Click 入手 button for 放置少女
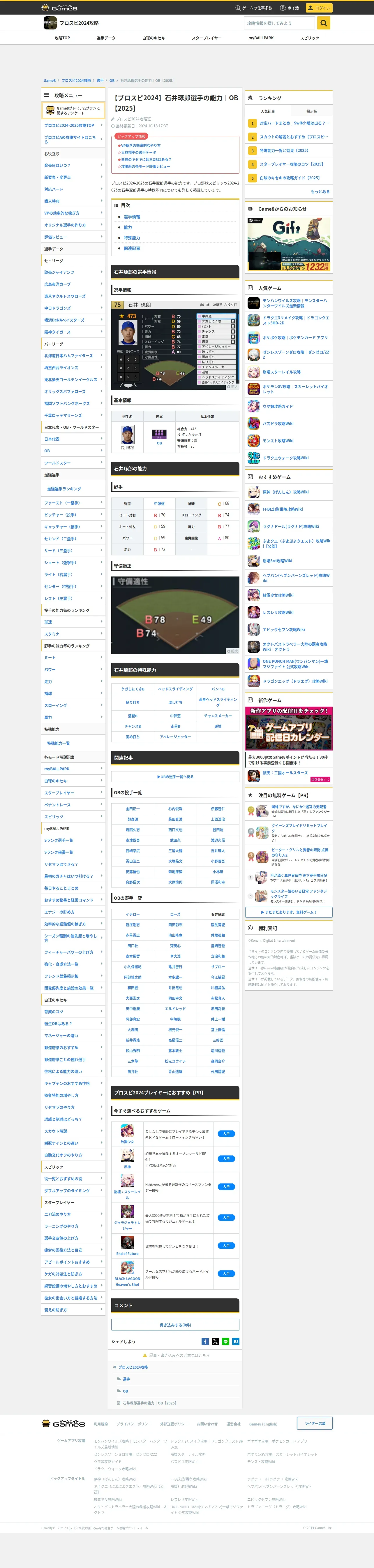This screenshot has height=1568, width=374. 226,1134
